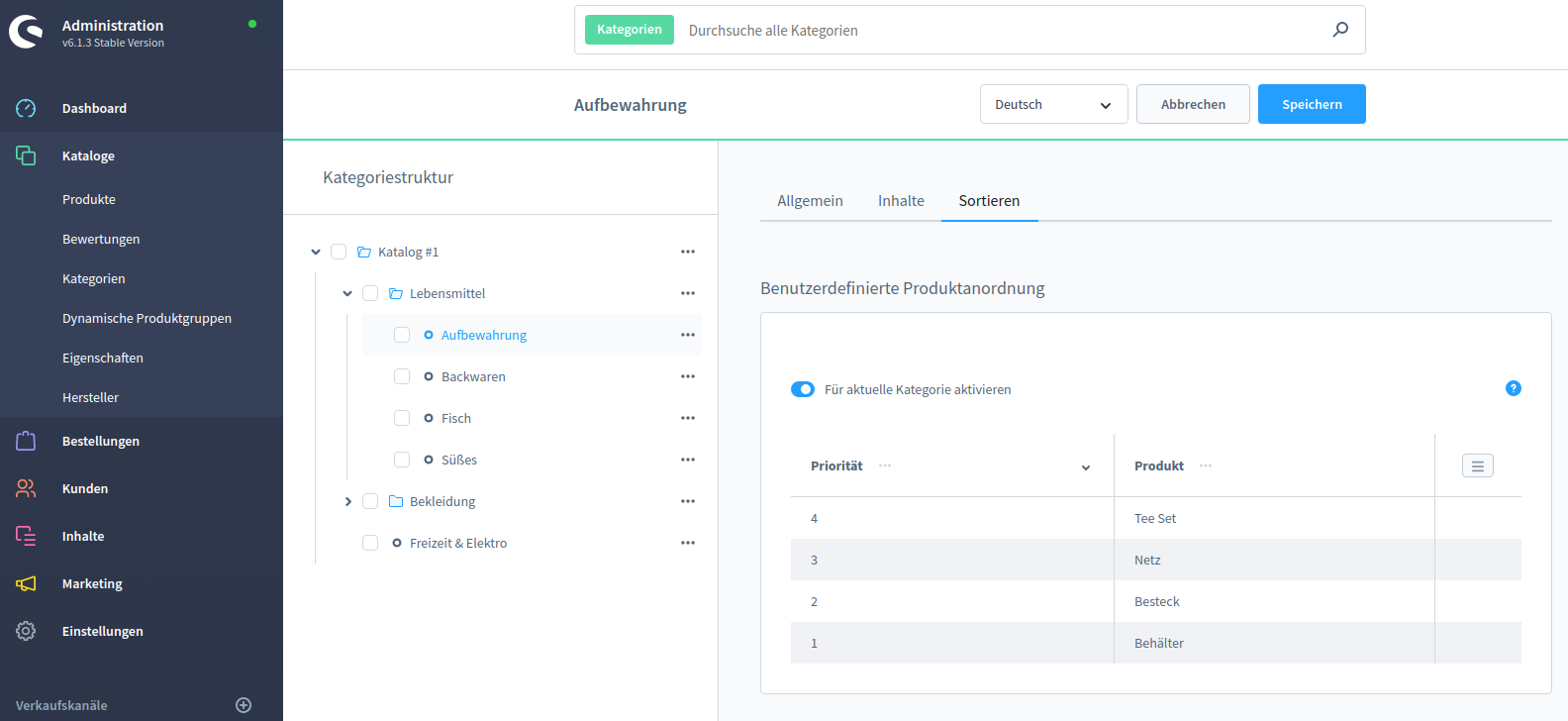Click the Bestellungen bag icon

tap(26, 441)
